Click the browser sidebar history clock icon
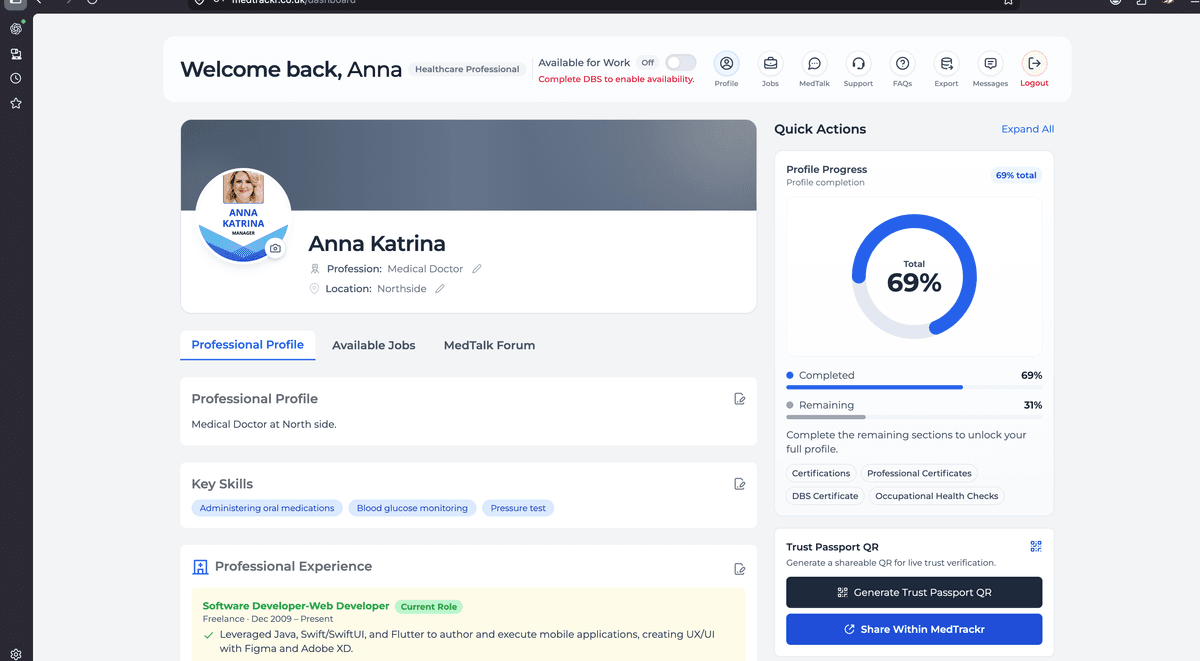The width and height of the screenshot is (1200, 661). (x=16, y=78)
